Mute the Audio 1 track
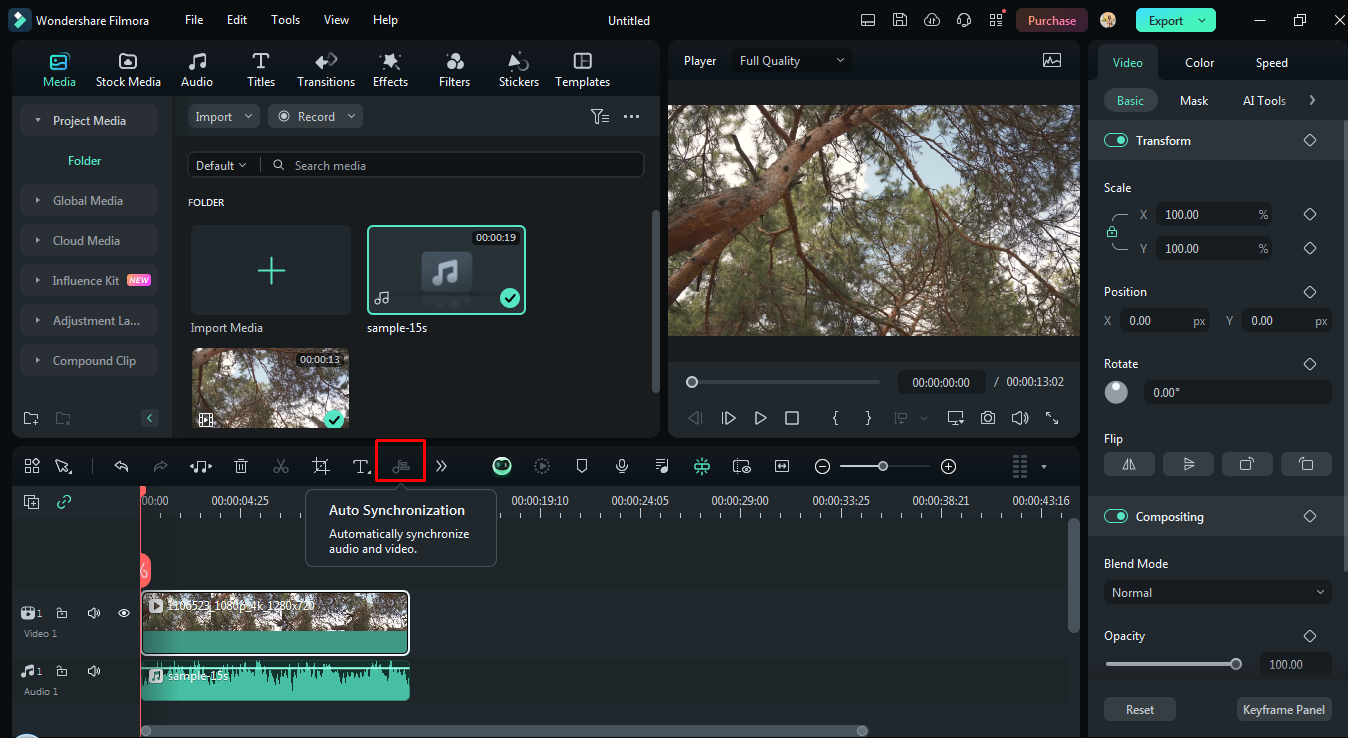Image resolution: width=1348 pixels, height=738 pixels. tap(94, 671)
